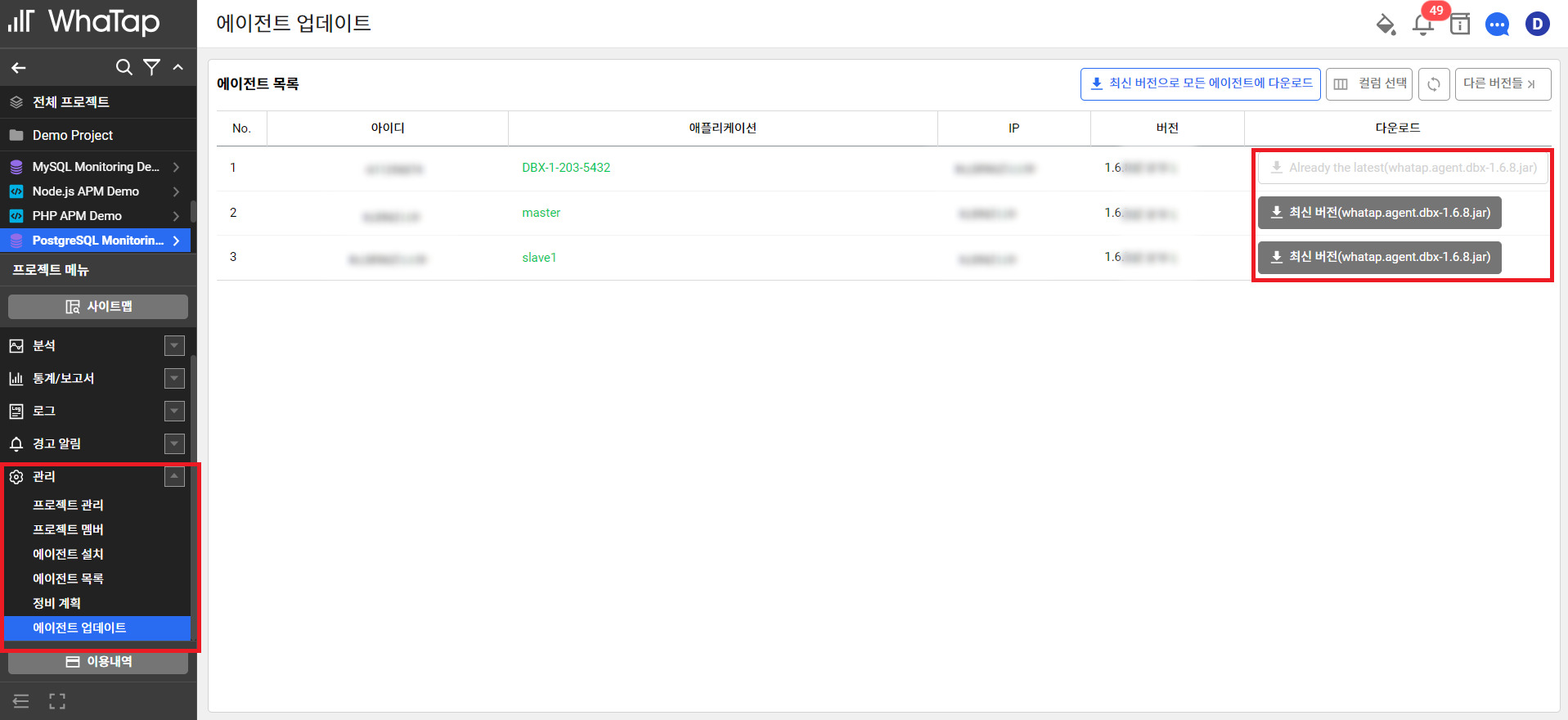Sort by the 아이디 column header
The height and width of the screenshot is (720, 1568).
(388, 128)
